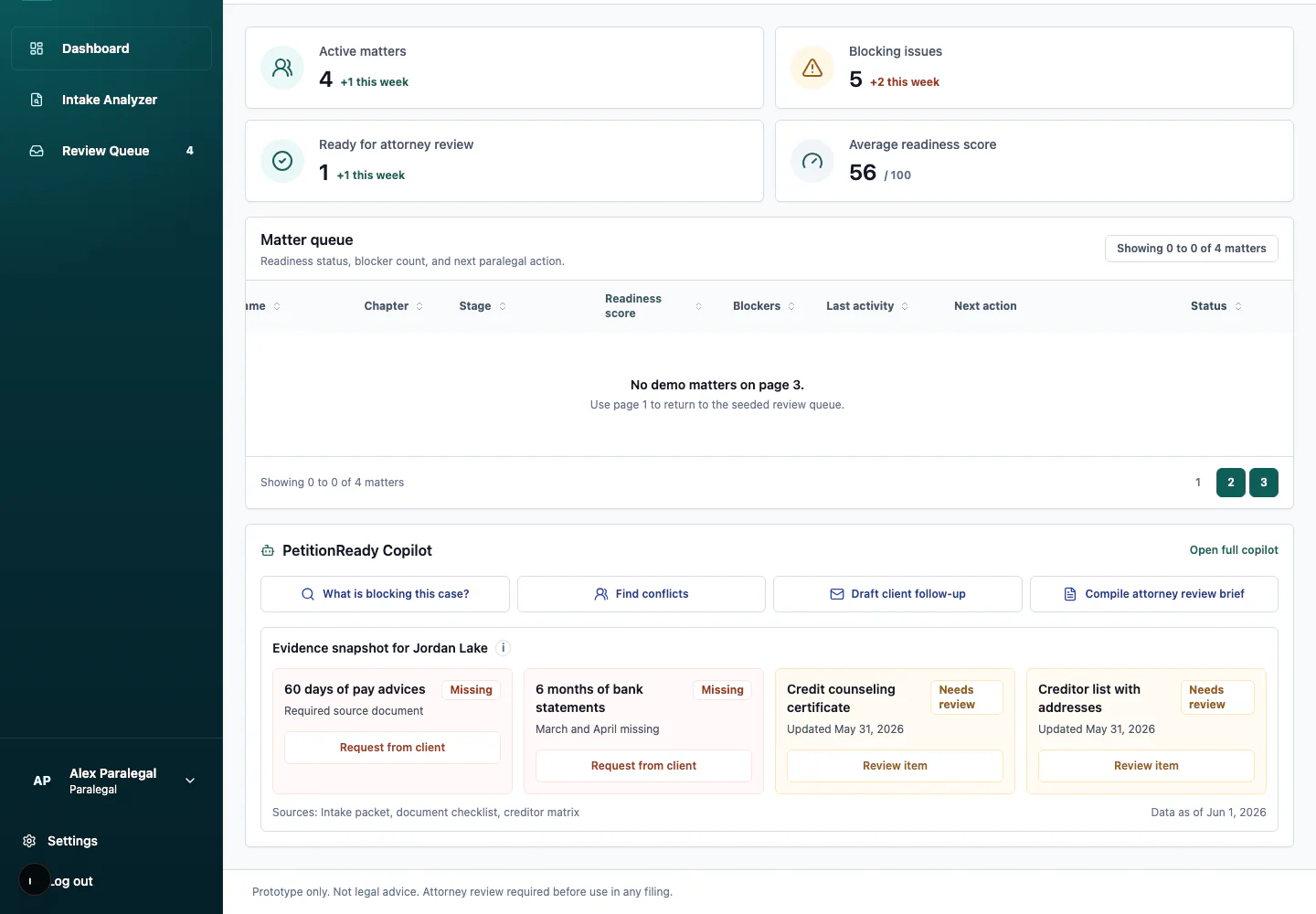Click Missing badge on bank statements card
Image resolution: width=1316 pixels, height=914 pixels.
[722, 690]
